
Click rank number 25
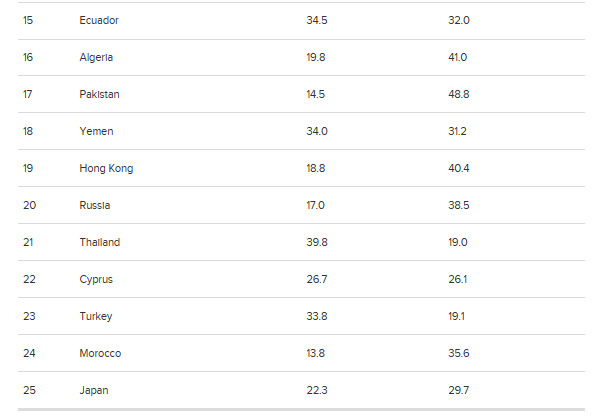tap(29, 390)
